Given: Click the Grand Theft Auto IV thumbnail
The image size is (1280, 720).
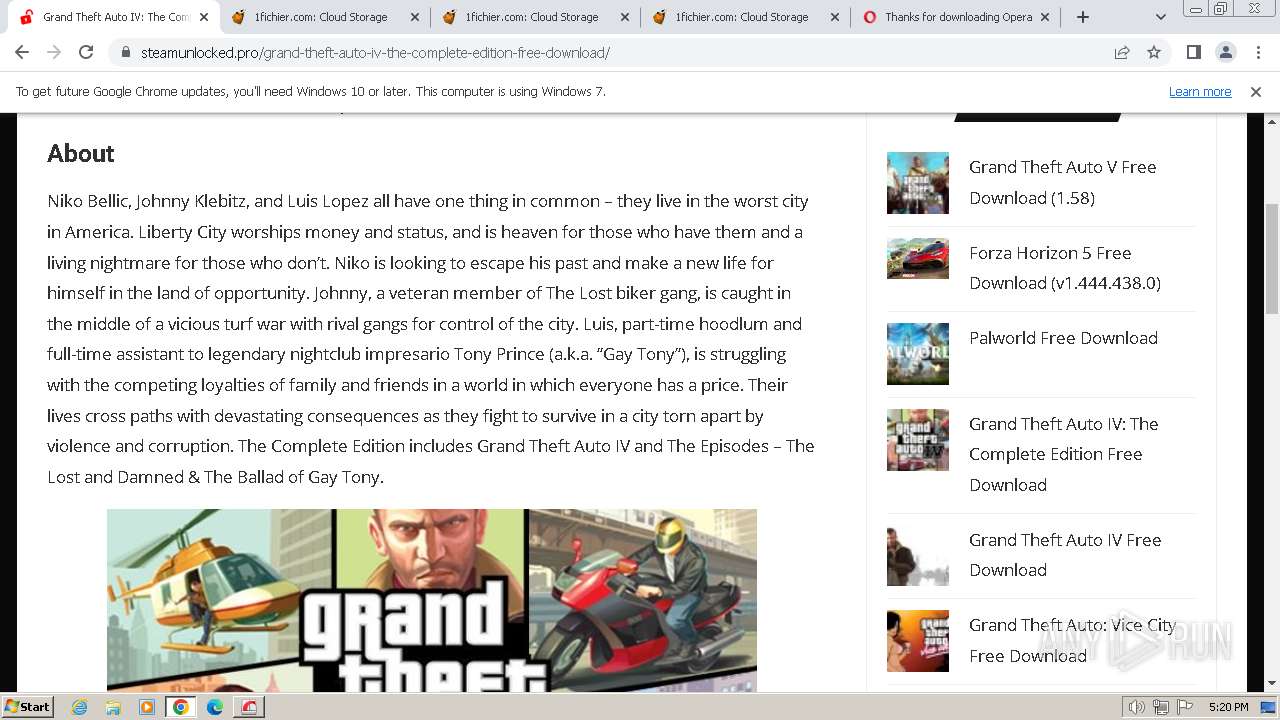Looking at the screenshot, I should (x=917, y=555).
